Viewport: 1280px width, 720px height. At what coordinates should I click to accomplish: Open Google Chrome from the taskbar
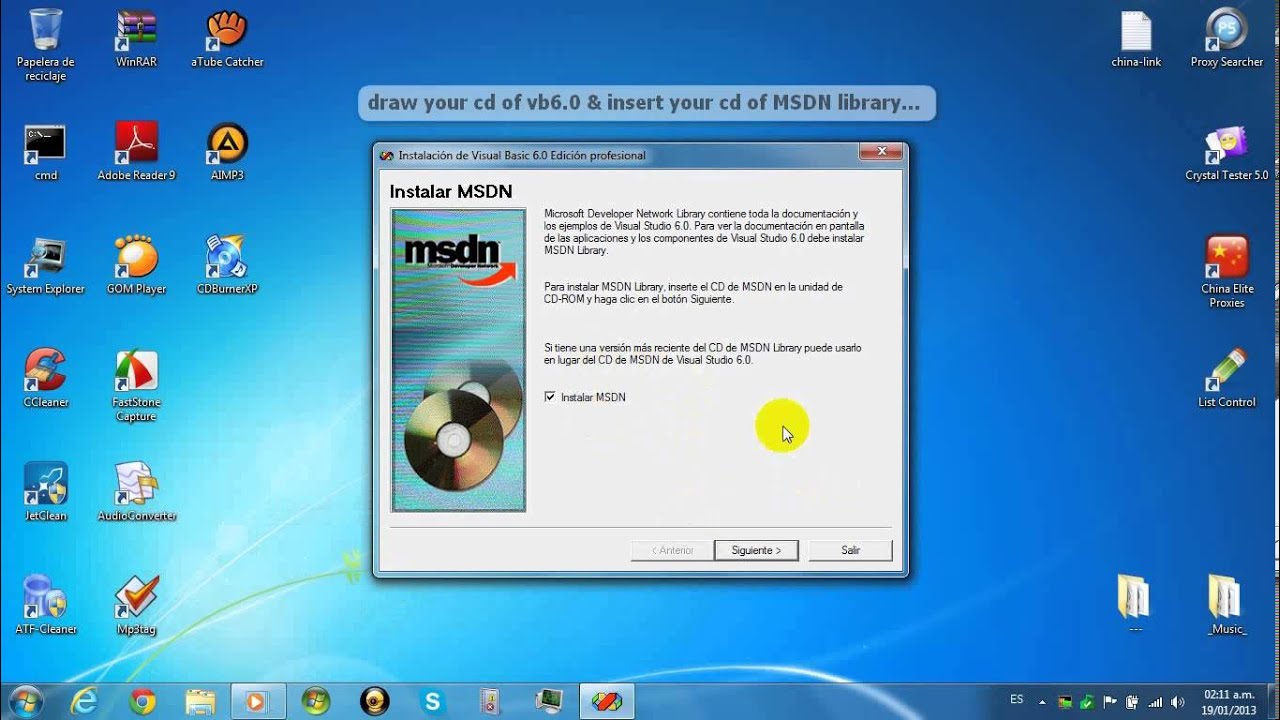click(x=142, y=702)
